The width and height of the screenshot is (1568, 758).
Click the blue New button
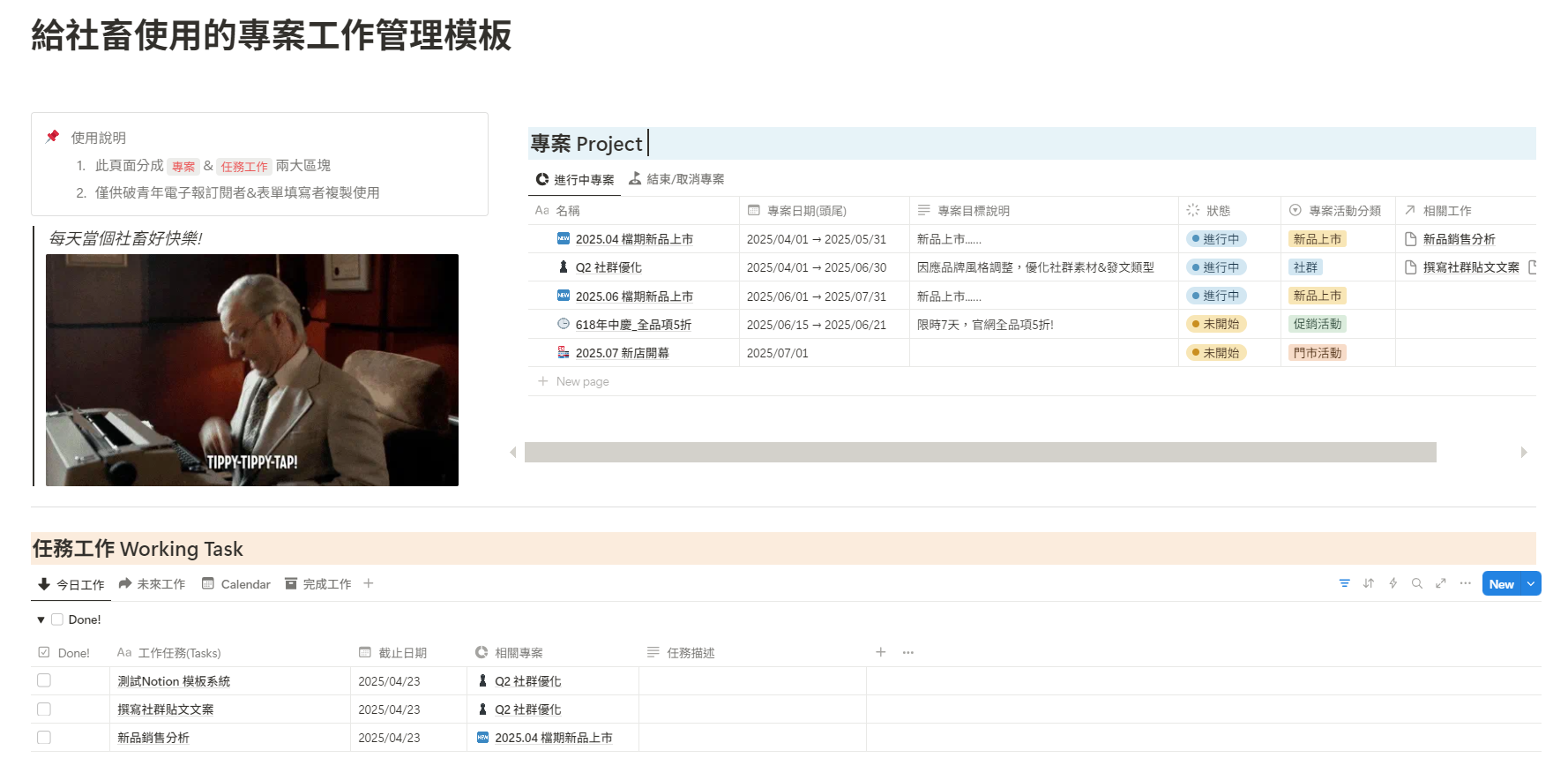pyautogui.click(x=1501, y=583)
